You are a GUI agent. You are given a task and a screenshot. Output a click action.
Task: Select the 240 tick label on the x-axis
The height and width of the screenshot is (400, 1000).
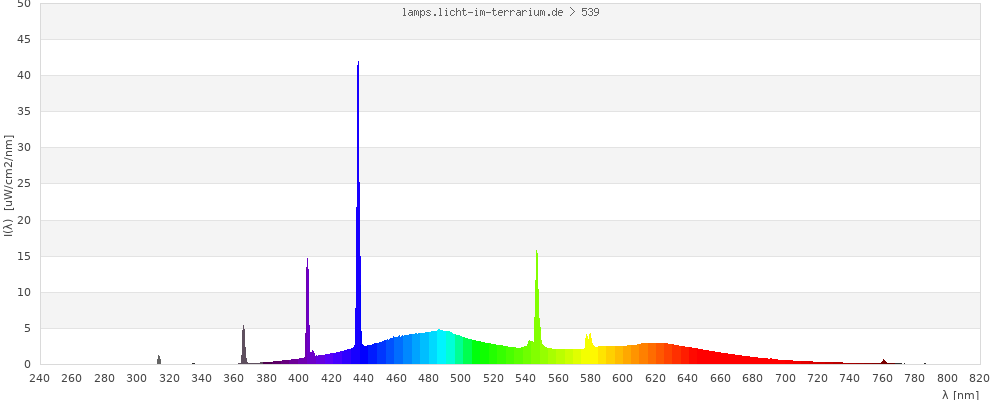(x=40, y=378)
